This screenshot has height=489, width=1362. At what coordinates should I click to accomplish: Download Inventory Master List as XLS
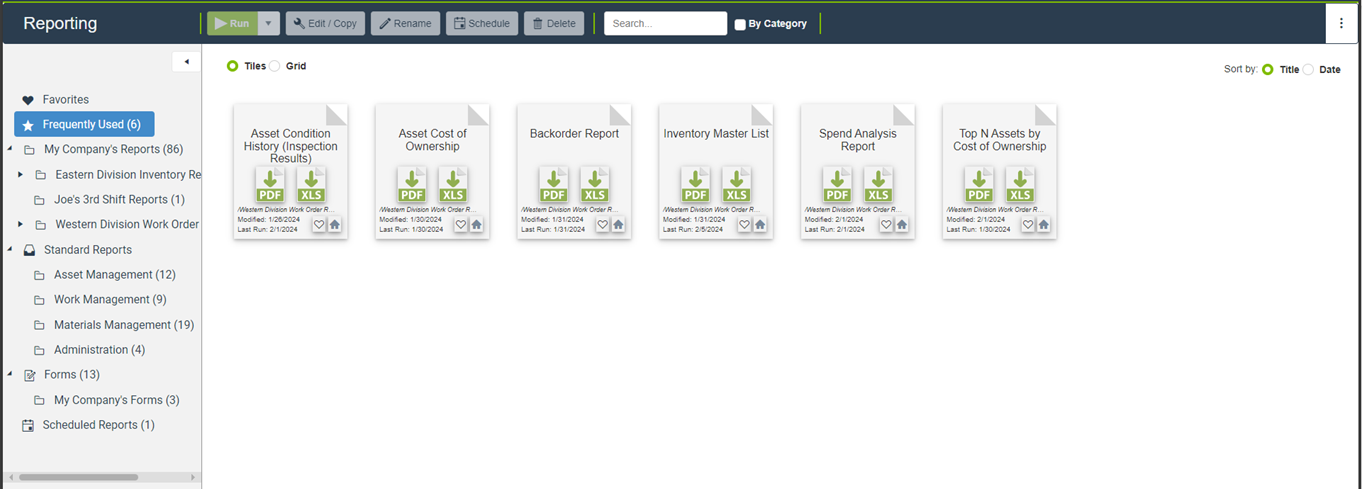point(736,186)
